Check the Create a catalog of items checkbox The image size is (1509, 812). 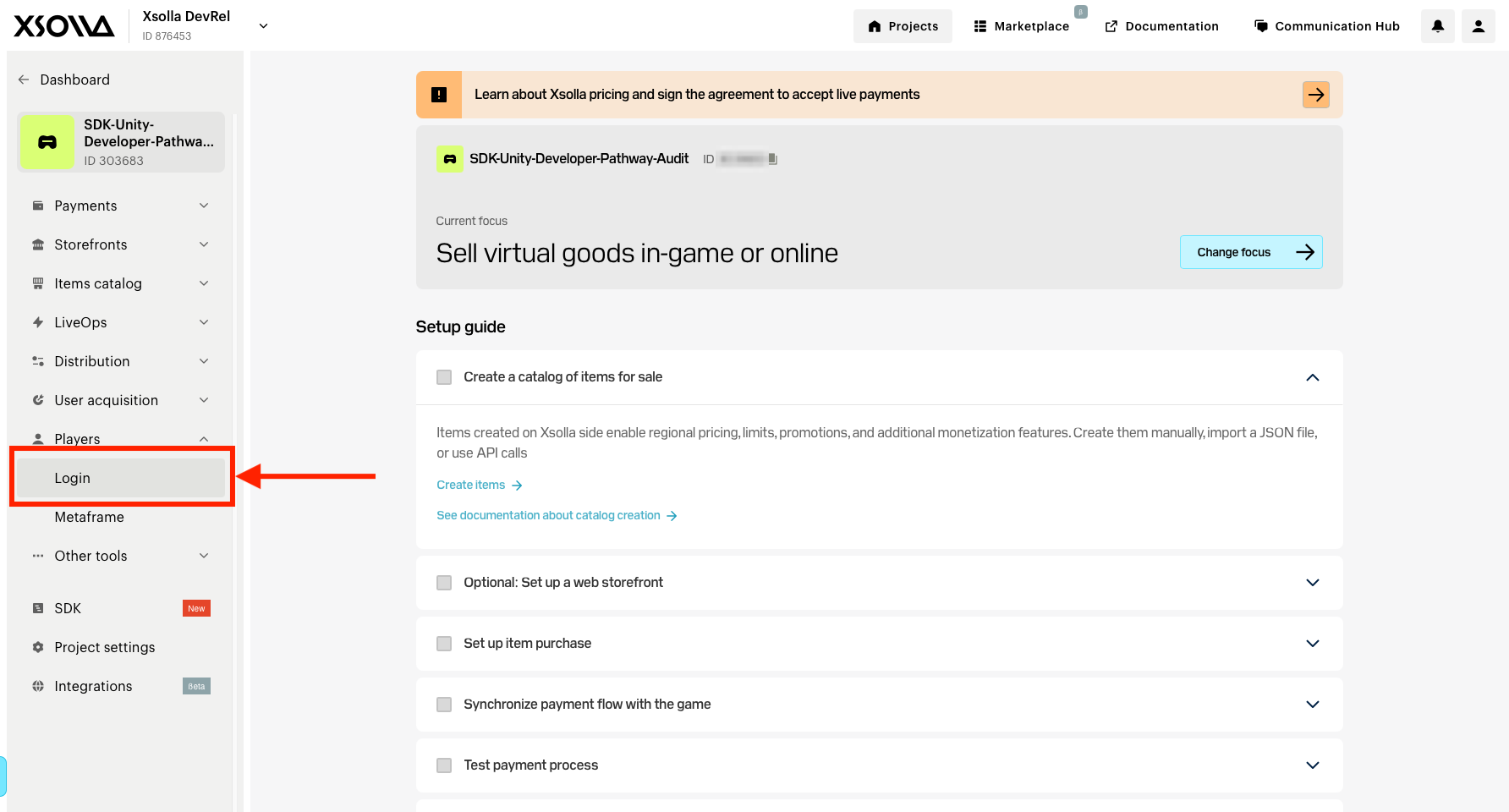444,377
